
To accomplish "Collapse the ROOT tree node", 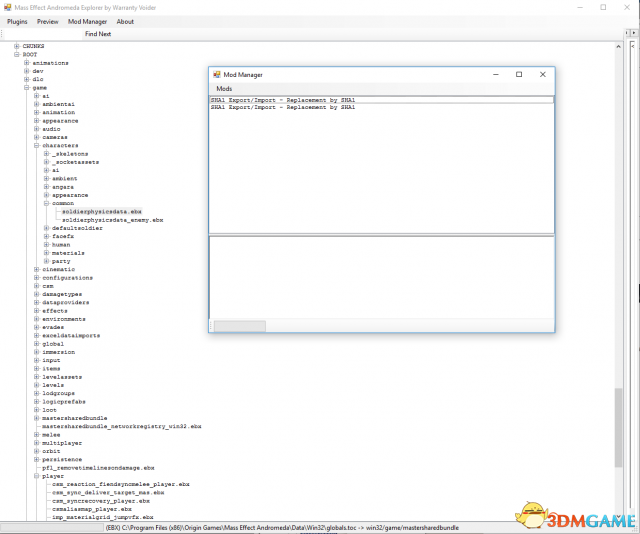I will (17, 54).
